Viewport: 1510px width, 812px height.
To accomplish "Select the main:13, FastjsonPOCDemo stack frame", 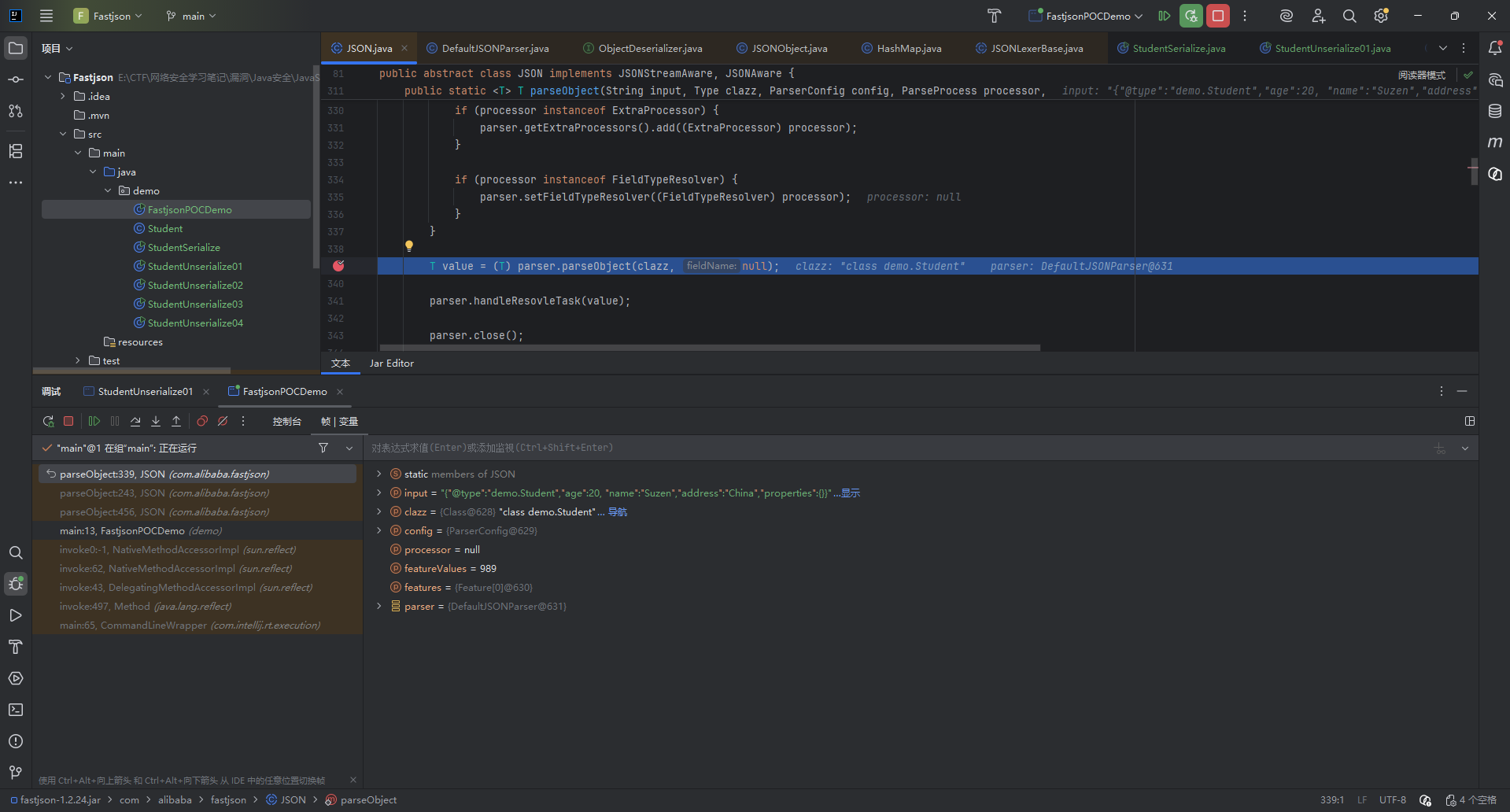I will point(197,531).
